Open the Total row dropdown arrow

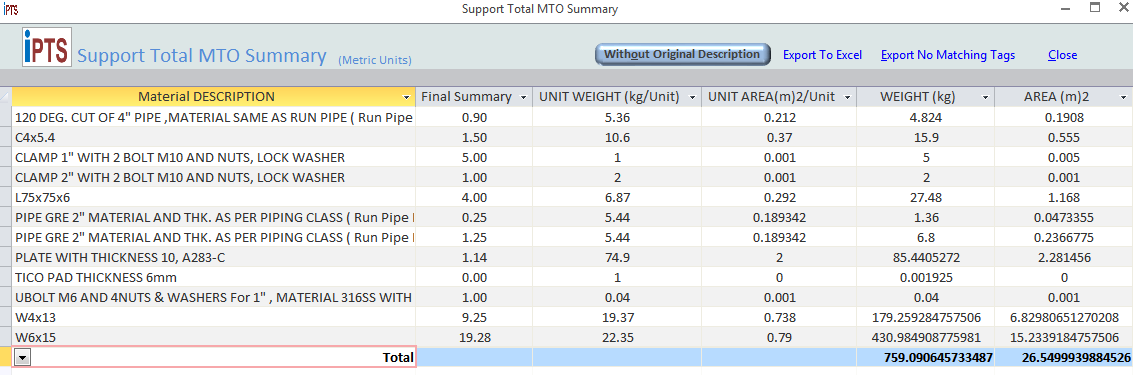point(22,357)
